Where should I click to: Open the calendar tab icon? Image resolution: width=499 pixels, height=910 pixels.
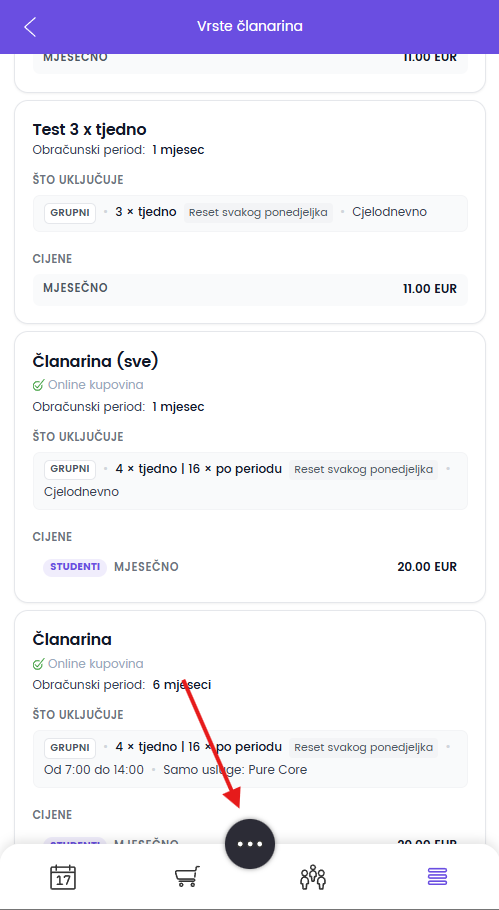point(63,876)
